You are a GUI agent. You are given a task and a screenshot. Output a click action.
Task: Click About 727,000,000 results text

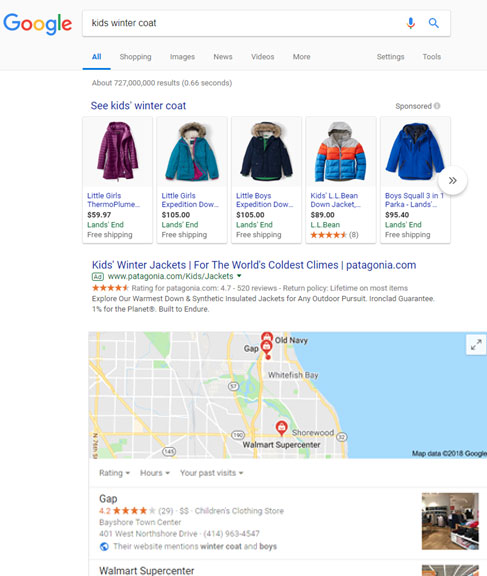click(162, 83)
